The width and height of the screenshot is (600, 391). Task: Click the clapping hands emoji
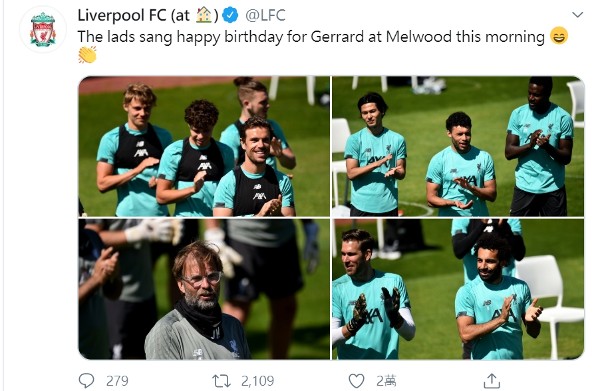tap(87, 55)
